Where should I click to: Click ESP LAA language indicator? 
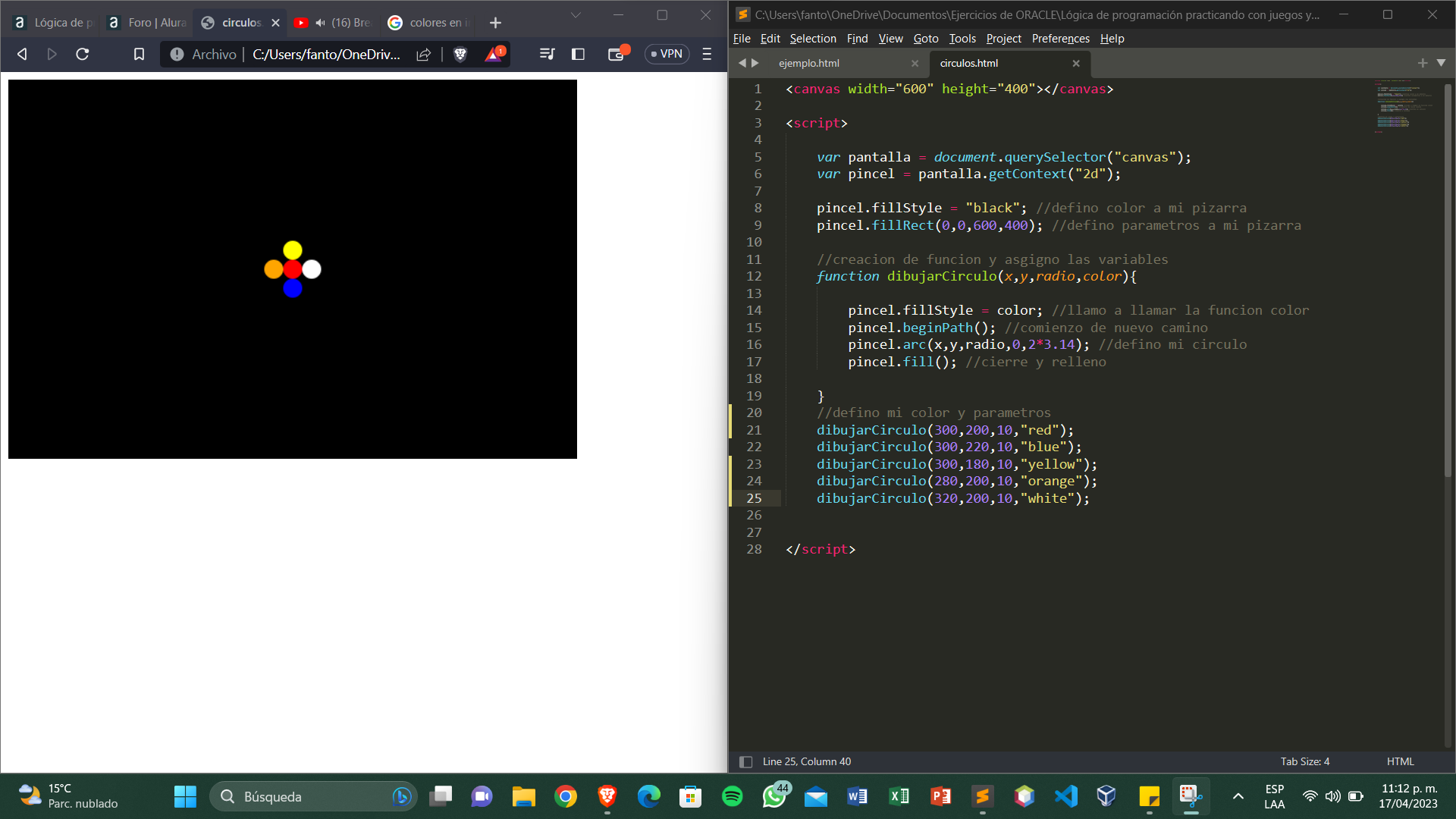coord(1274,796)
